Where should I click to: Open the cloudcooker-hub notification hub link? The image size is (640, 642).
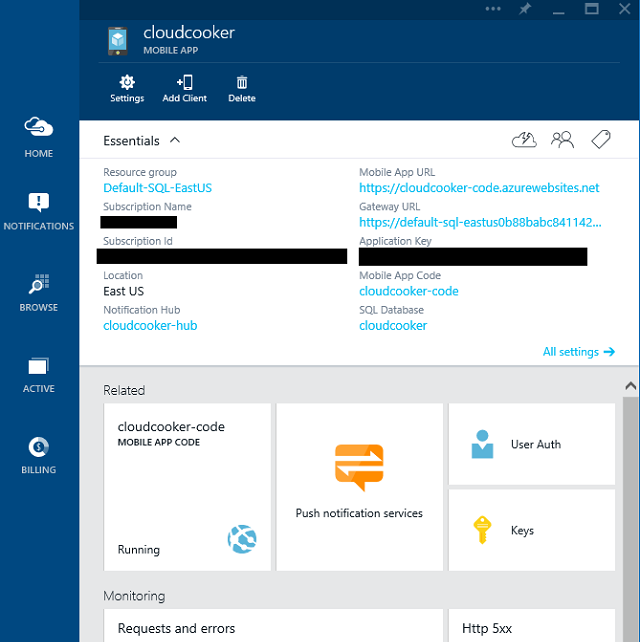pyautogui.click(x=150, y=326)
